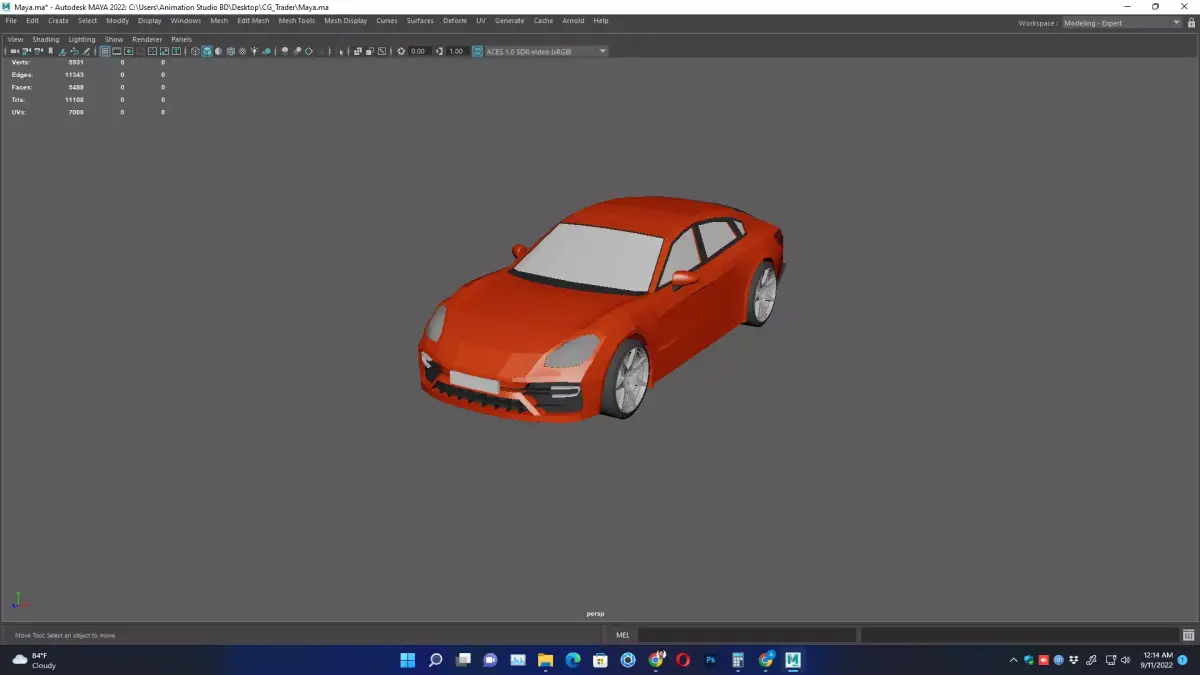This screenshot has height=675, width=1200.
Task: Click the Gamma reset icon
Action: click(x=440, y=51)
